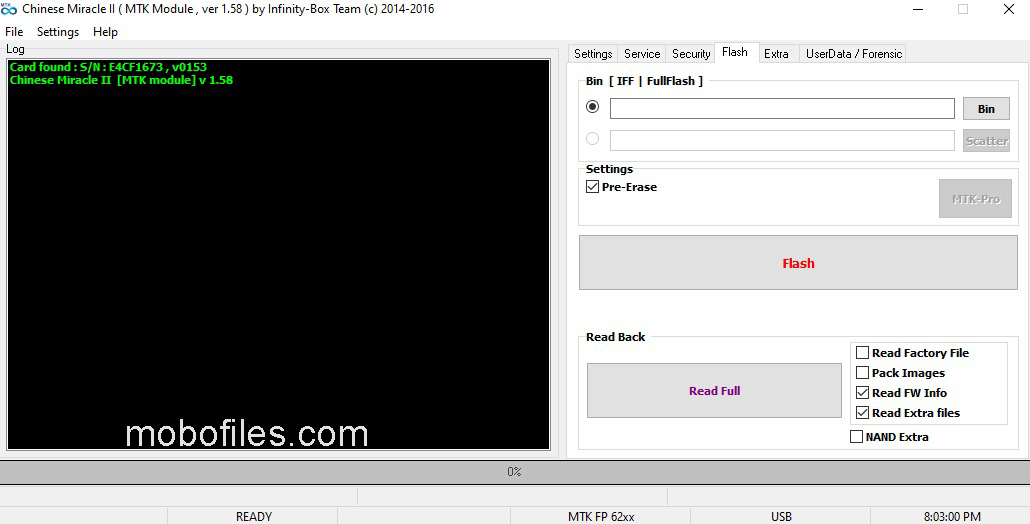Select the Scatter file radio button
The image size is (1030, 524).
point(593,139)
